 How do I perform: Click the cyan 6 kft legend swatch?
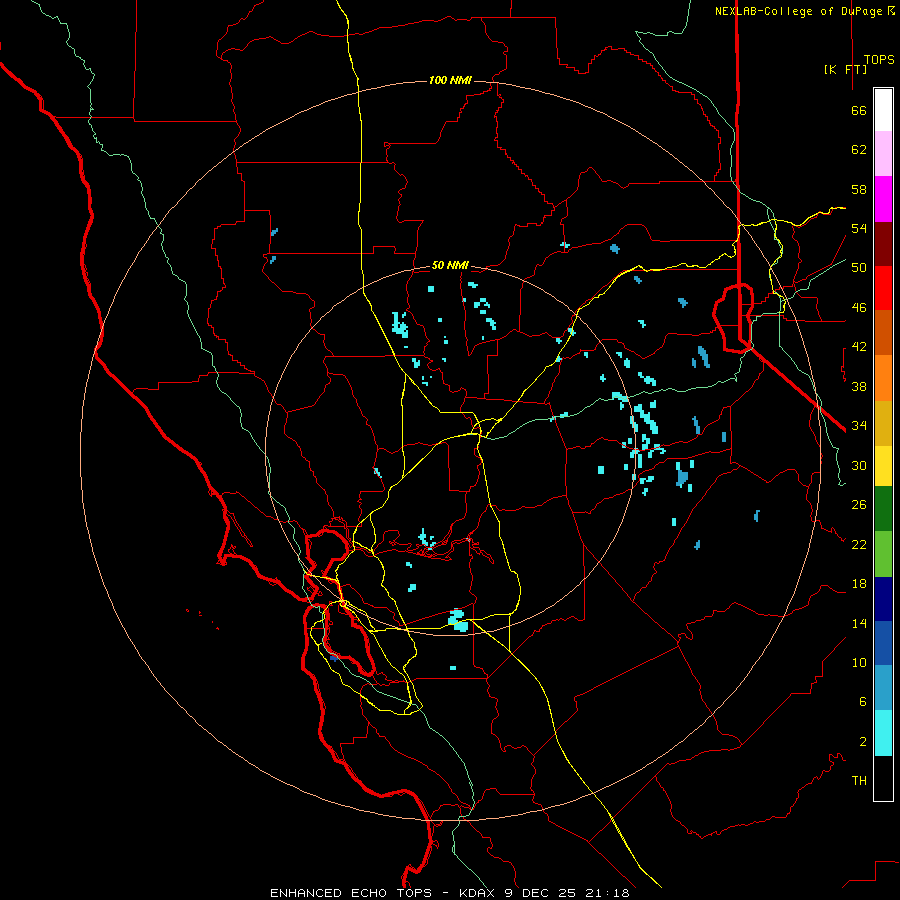pos(883,733)
